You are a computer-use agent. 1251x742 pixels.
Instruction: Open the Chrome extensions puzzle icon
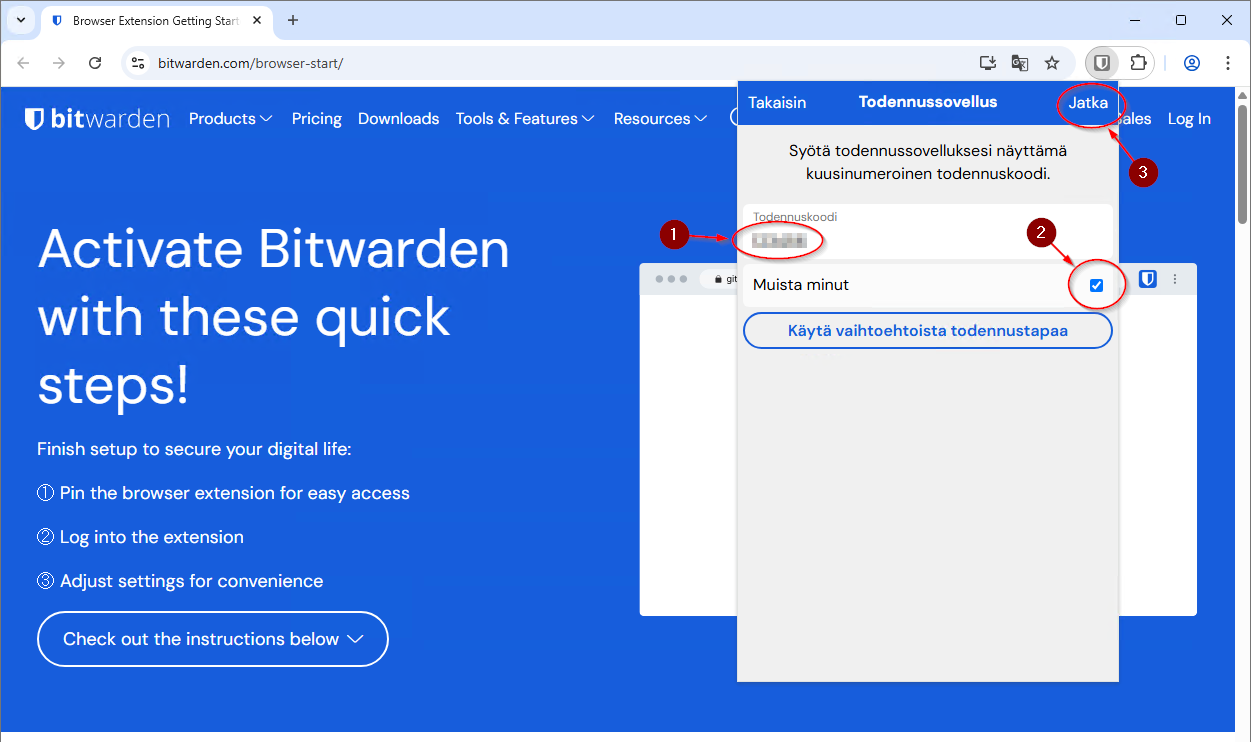click(1138, 63)
